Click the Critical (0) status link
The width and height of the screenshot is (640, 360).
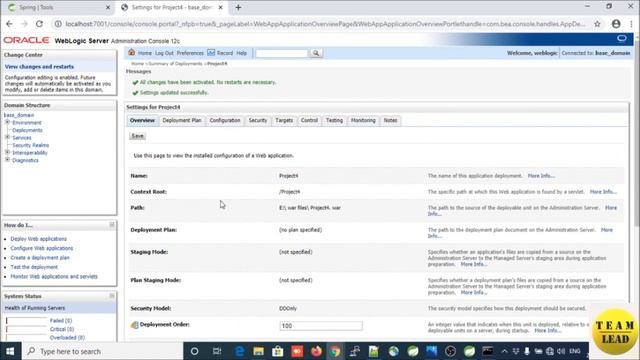(x=62, y=329)
